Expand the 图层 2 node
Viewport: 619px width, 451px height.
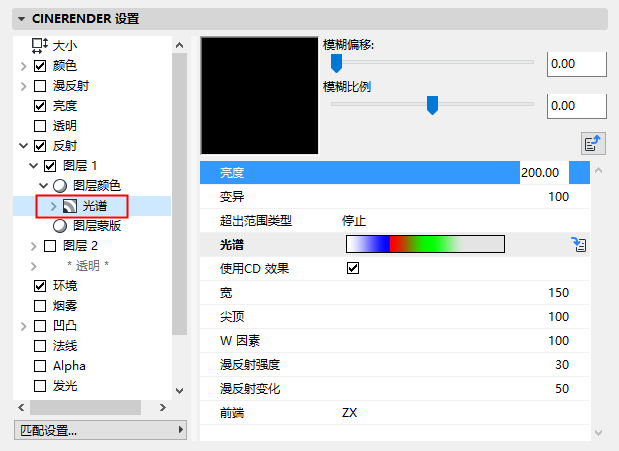34,246
